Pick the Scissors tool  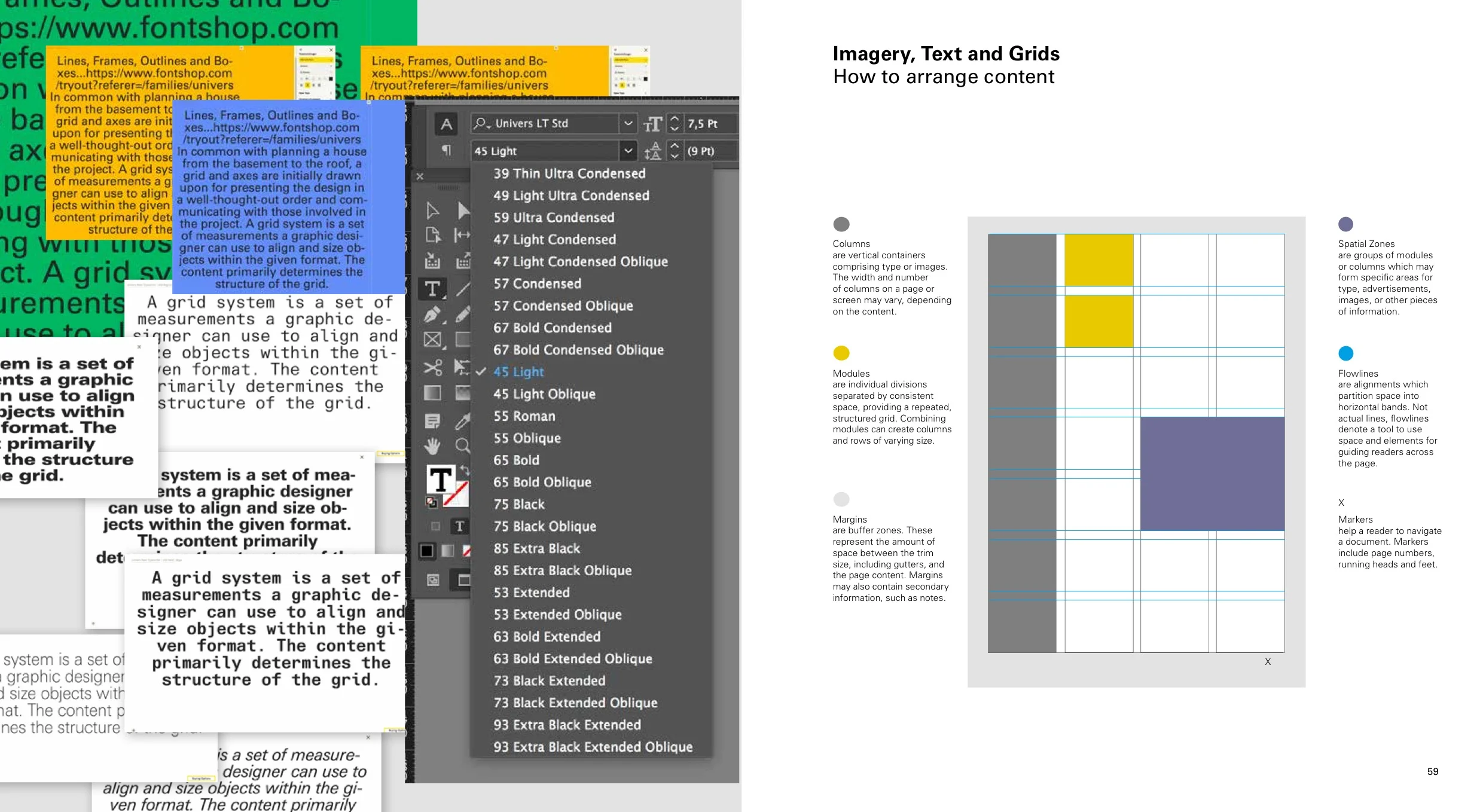432,367
